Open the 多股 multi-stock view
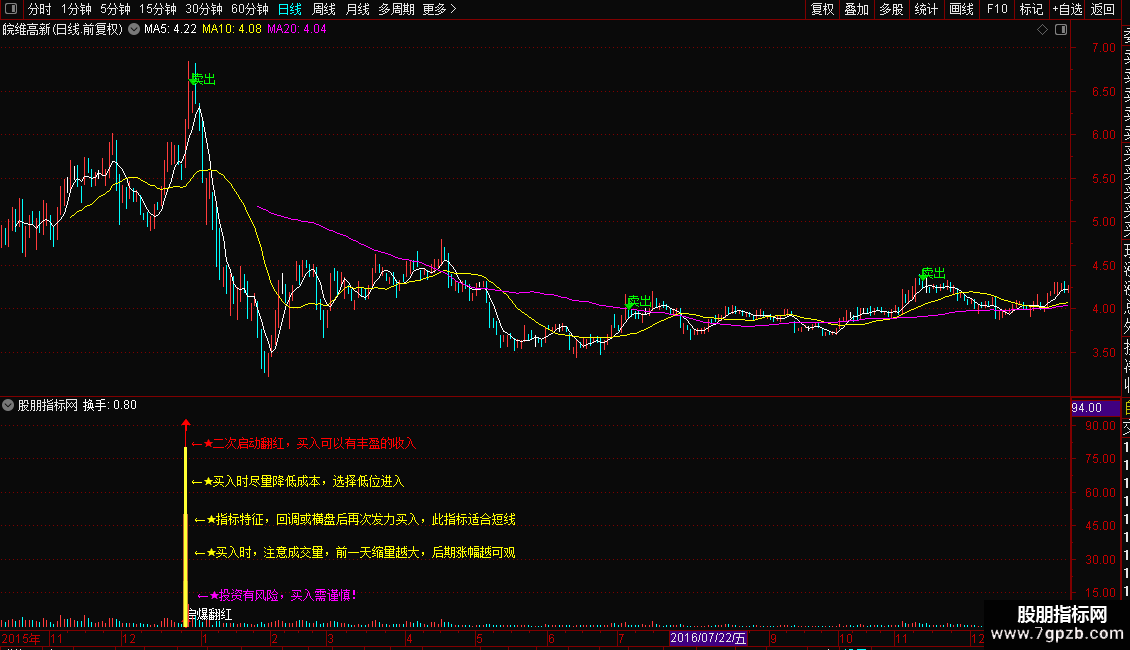 tap(891, 9)
